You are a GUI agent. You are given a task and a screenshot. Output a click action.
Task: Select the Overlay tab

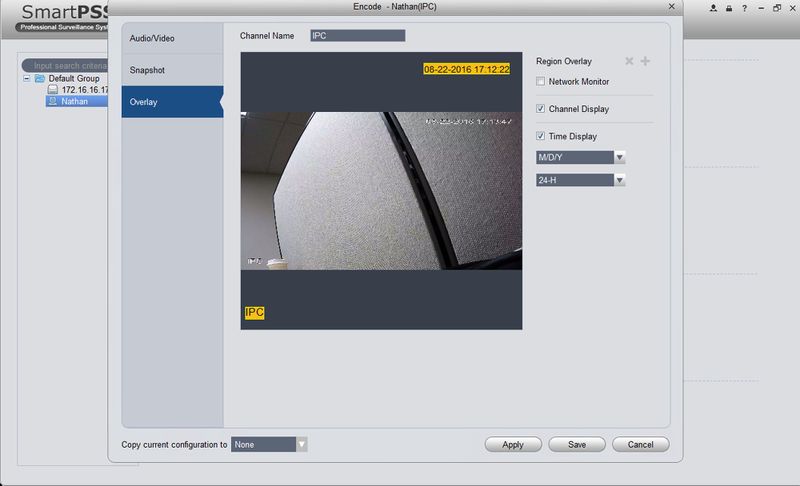click(172, 102)
